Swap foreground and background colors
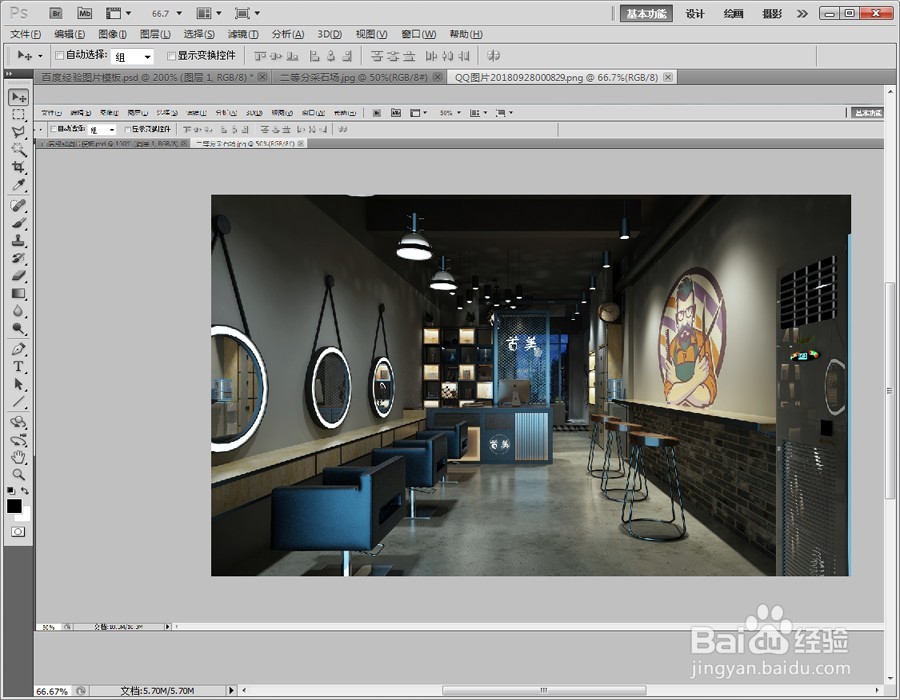 pos(25,491)
